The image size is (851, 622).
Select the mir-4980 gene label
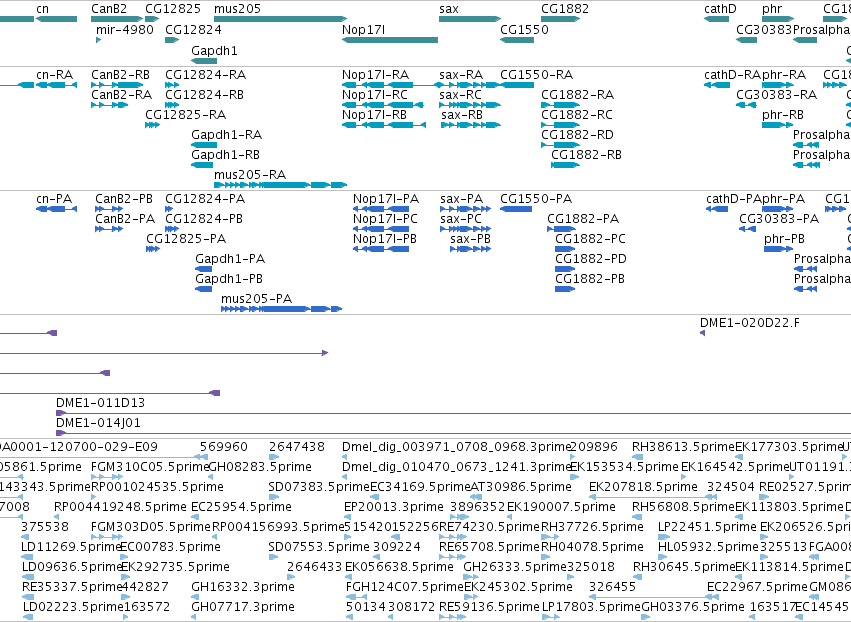[125, 29]
